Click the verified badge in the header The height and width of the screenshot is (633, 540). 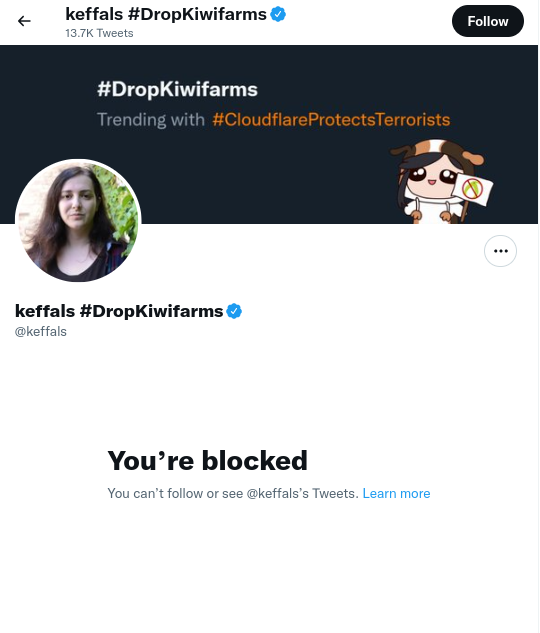click(x=278, y=14)
